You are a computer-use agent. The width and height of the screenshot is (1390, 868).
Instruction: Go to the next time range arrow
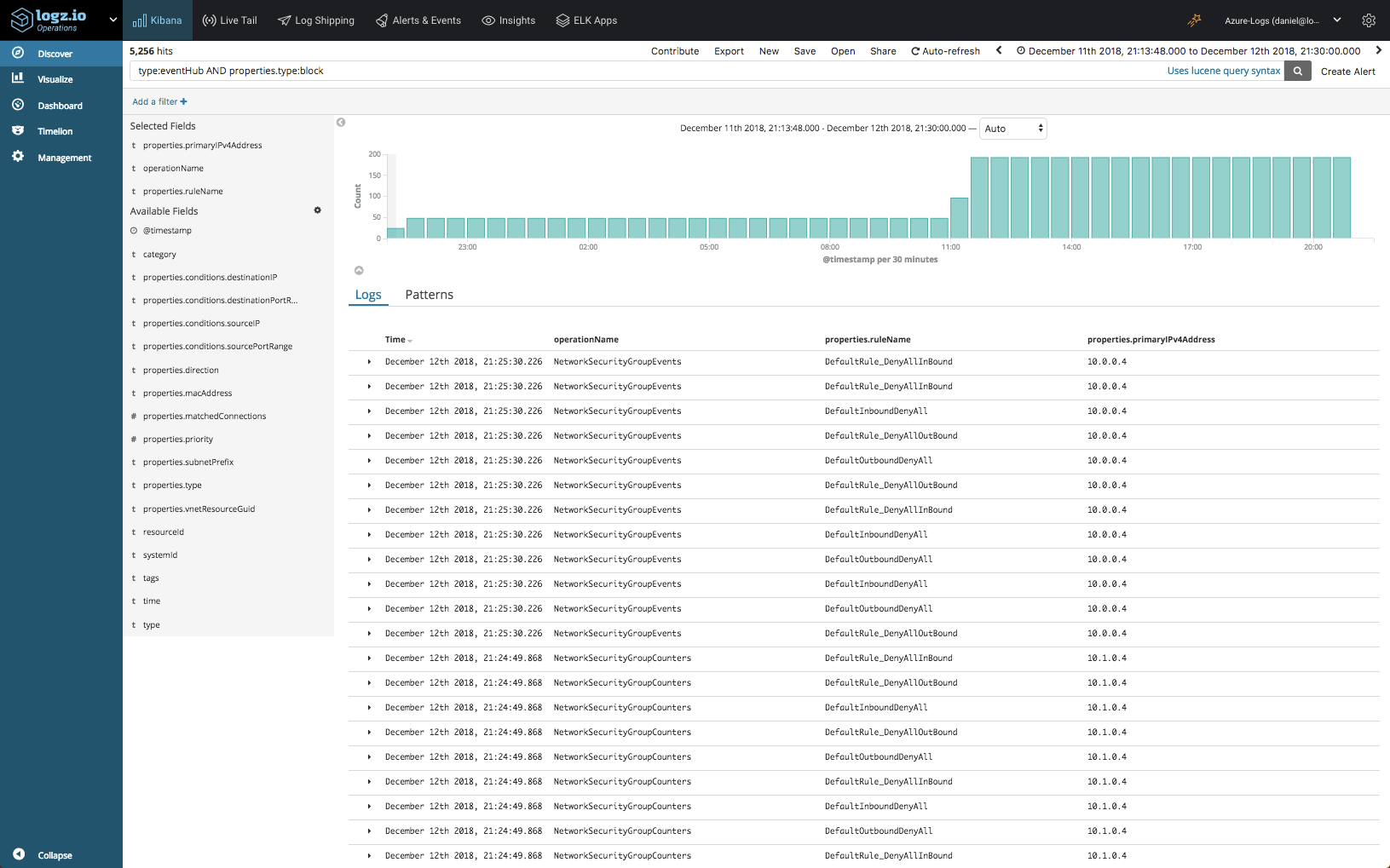pyautogui.click(x=1378, y=50)
